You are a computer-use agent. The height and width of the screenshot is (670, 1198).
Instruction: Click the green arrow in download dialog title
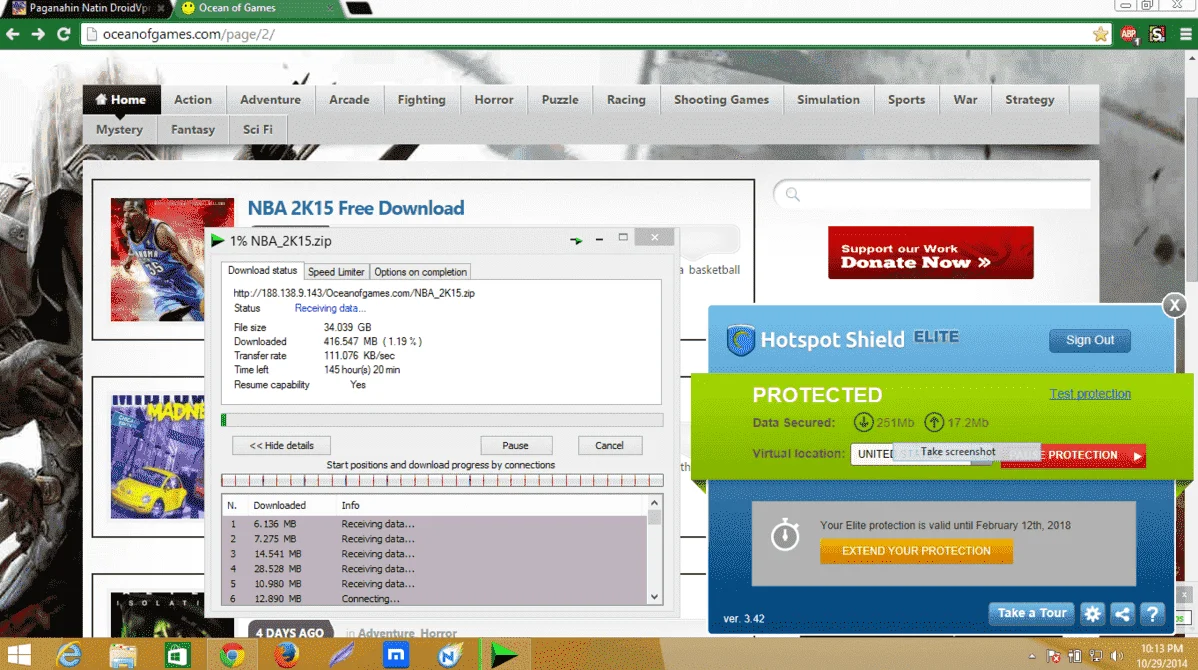click(576, 240)
